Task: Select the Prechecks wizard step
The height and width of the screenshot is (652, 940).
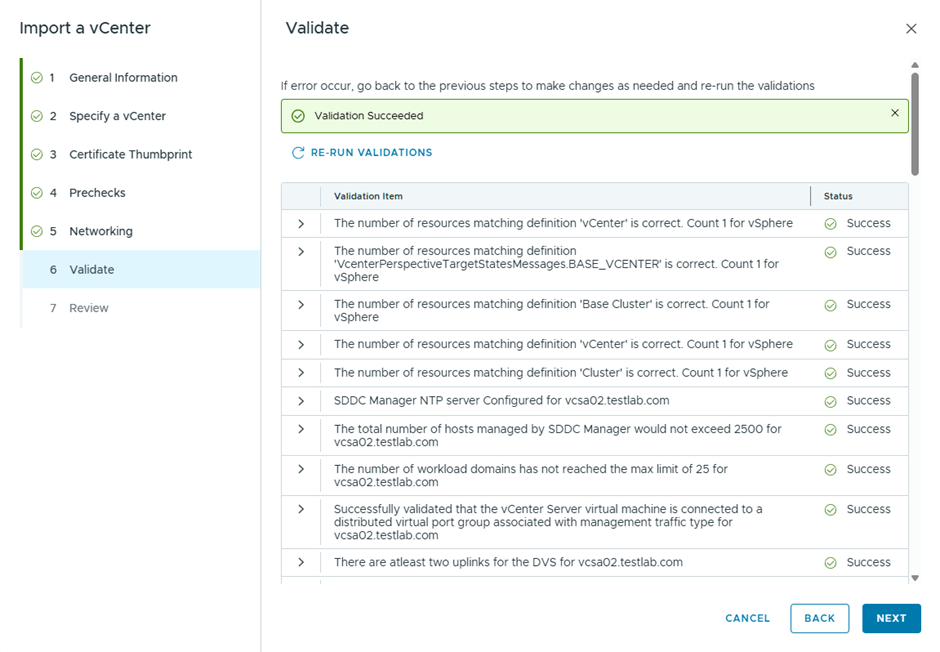Action: pyautogui.click(x=97, y=193)
